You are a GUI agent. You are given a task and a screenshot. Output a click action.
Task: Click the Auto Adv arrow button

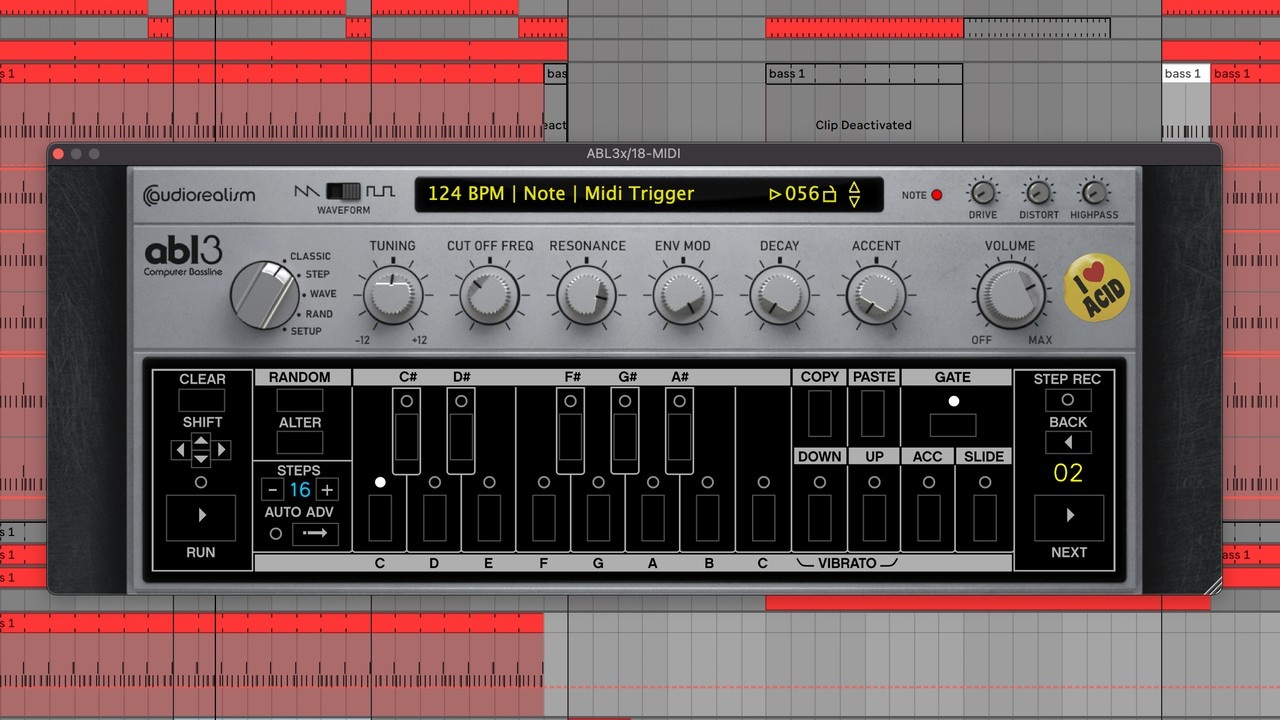pyautogui.click(x=315, y=534)
